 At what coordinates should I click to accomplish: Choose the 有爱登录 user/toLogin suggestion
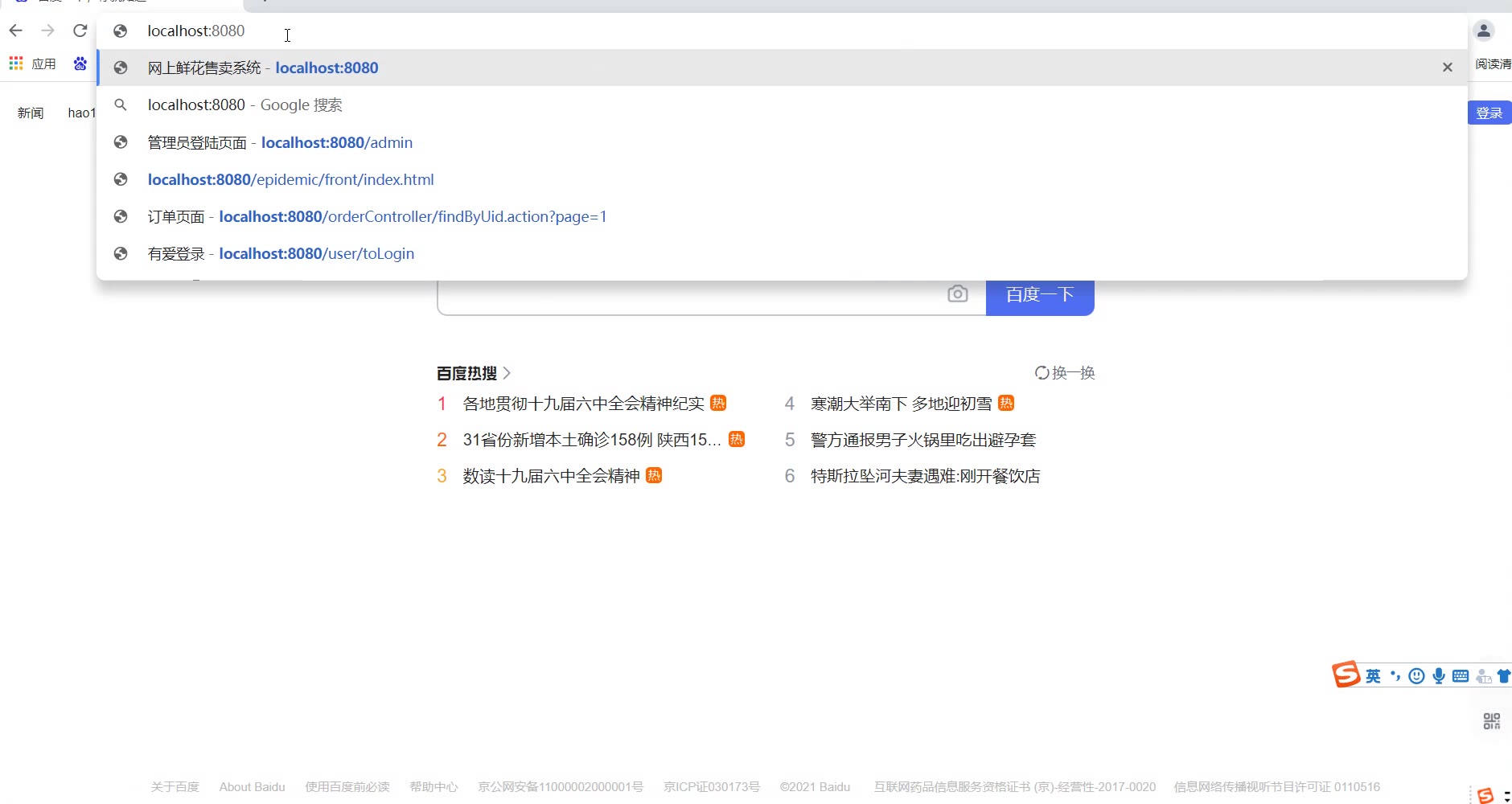tap(782, 253)
